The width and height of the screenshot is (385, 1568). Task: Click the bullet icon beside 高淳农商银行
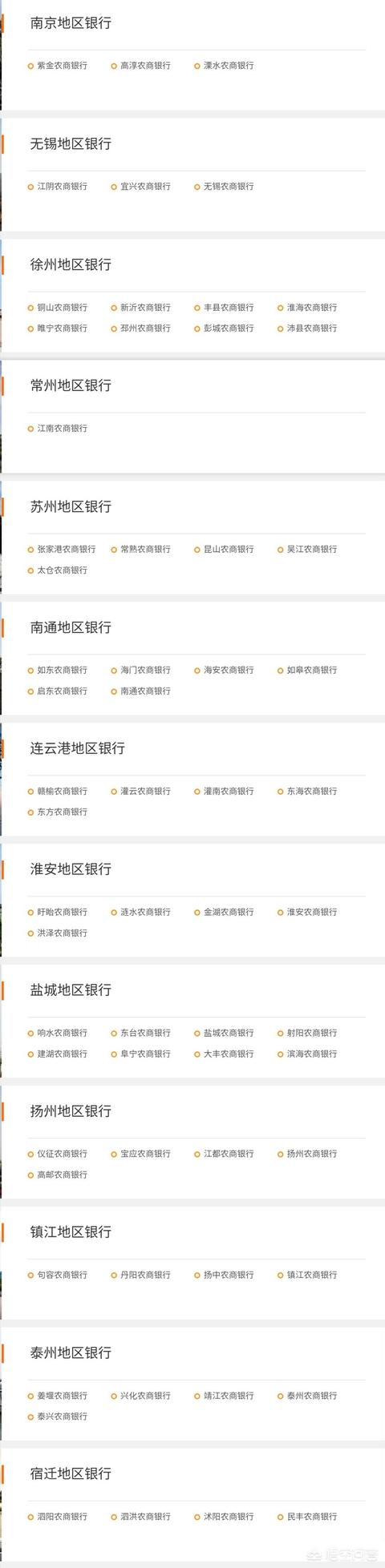click(x=114, y=66)
